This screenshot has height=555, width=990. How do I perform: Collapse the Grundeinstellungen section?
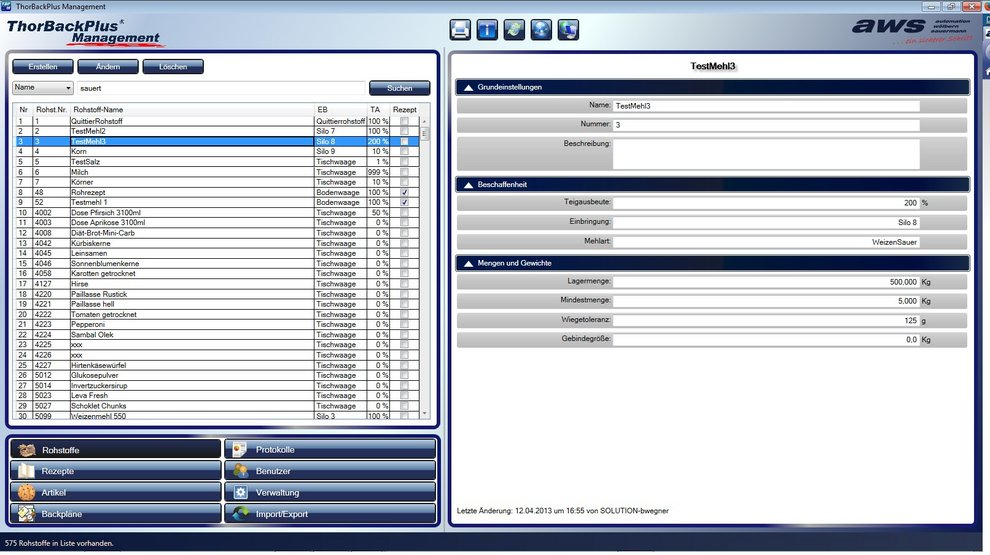[x=468, y=88]
